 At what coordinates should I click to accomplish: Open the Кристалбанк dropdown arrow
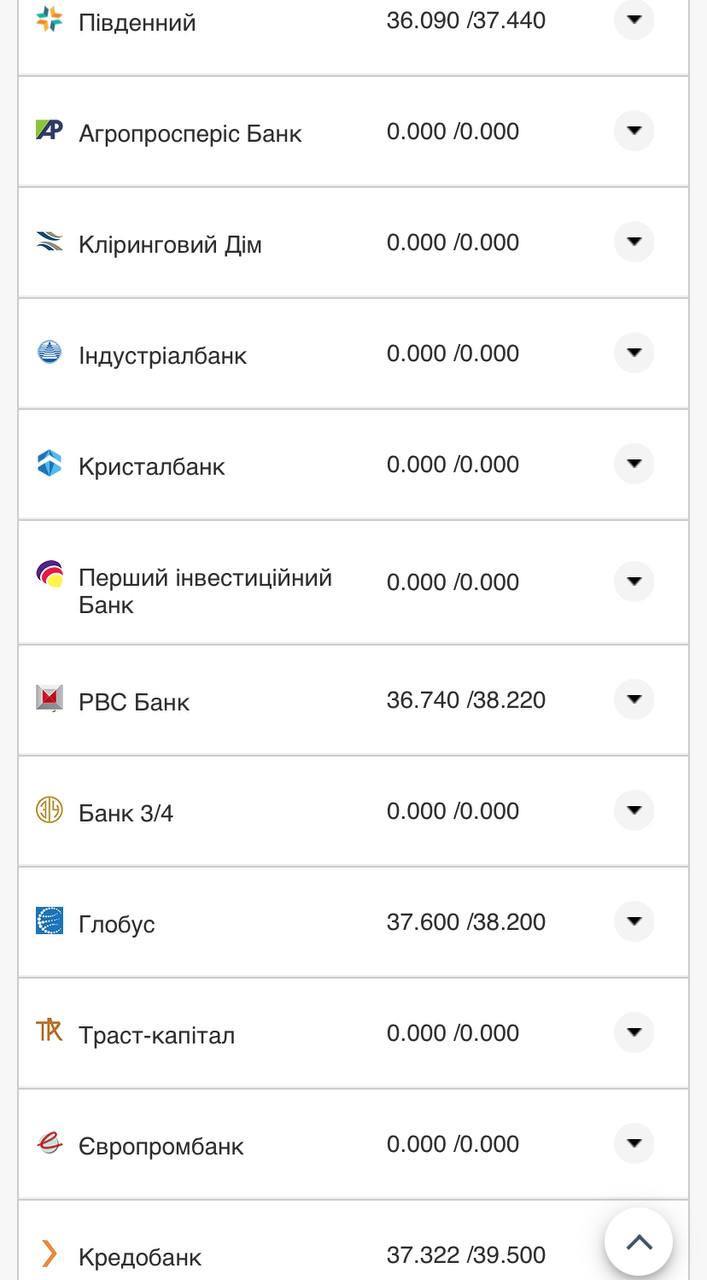point(634,464)
